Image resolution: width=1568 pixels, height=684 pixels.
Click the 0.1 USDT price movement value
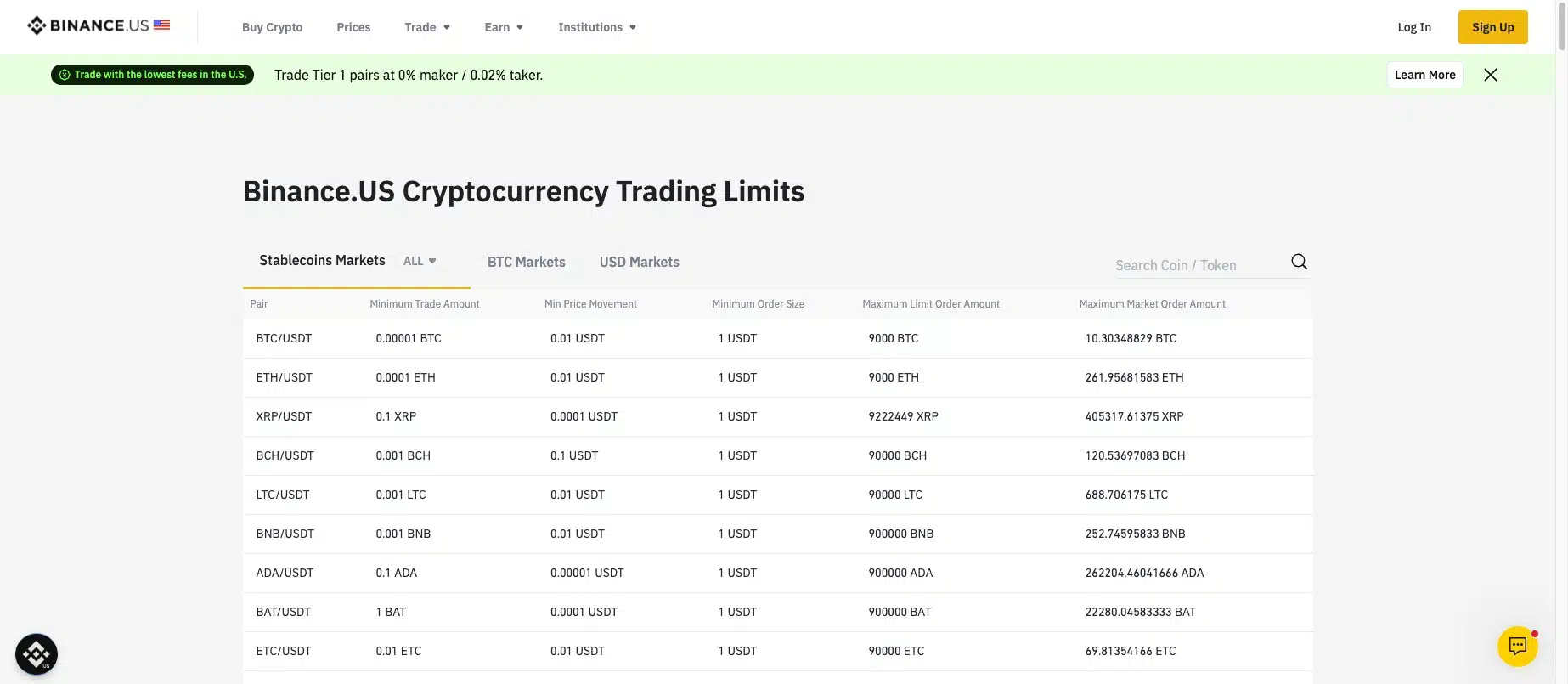coord(574,455)
